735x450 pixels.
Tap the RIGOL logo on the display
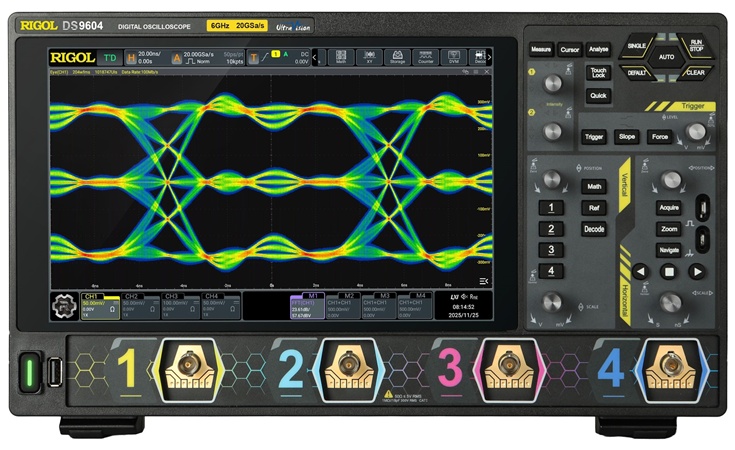73,58
